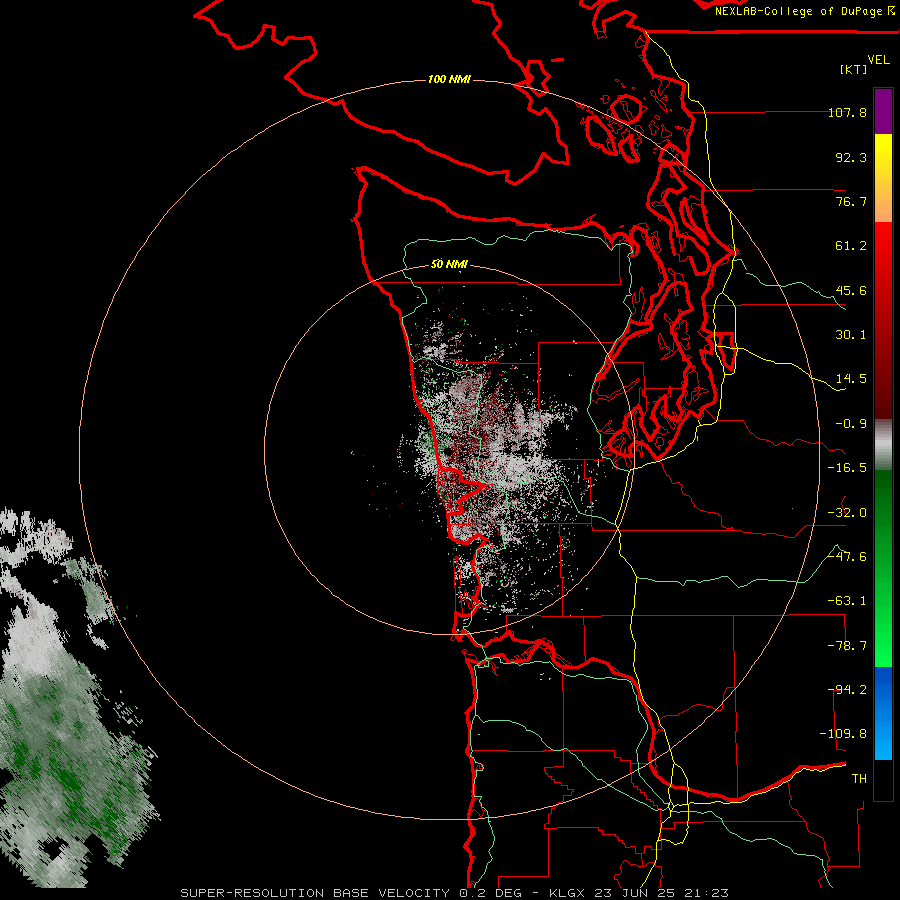
Task: Click the 30.1 velocity scale value
Action: [x=851, y=335]
